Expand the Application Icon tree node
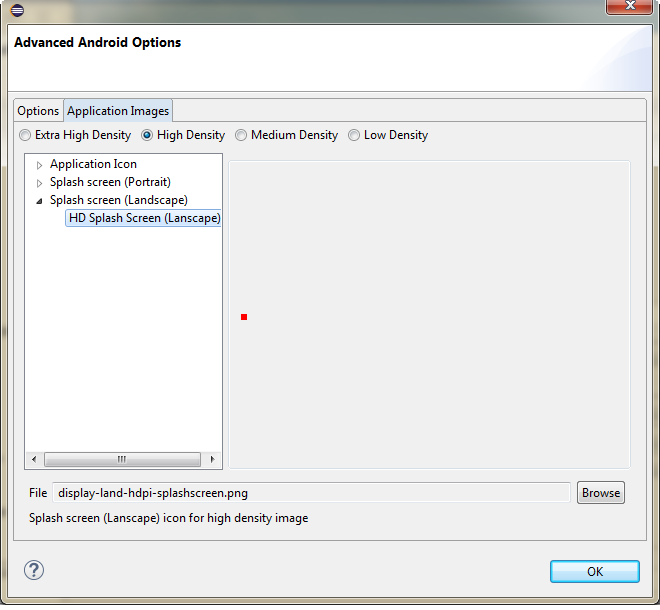The image size is (660, 610). point(40,165)
